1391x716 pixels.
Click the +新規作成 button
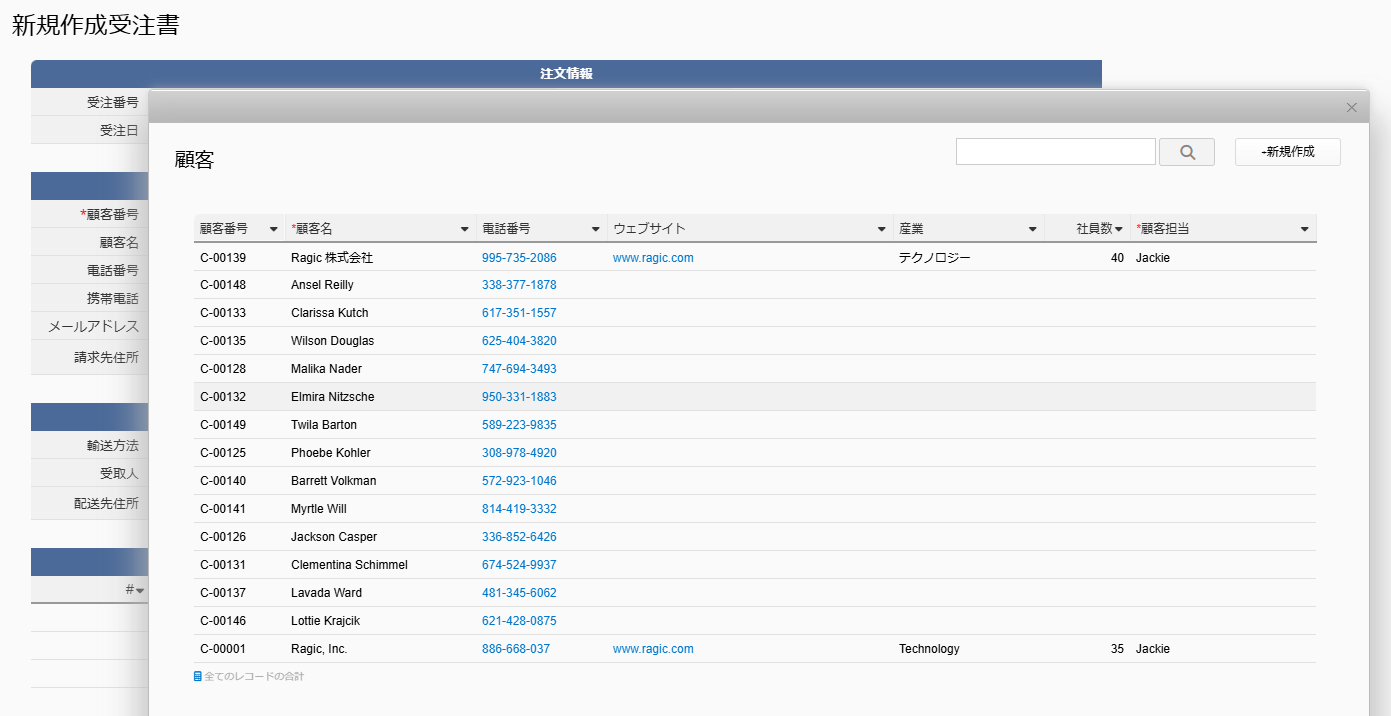point(1287,152)
